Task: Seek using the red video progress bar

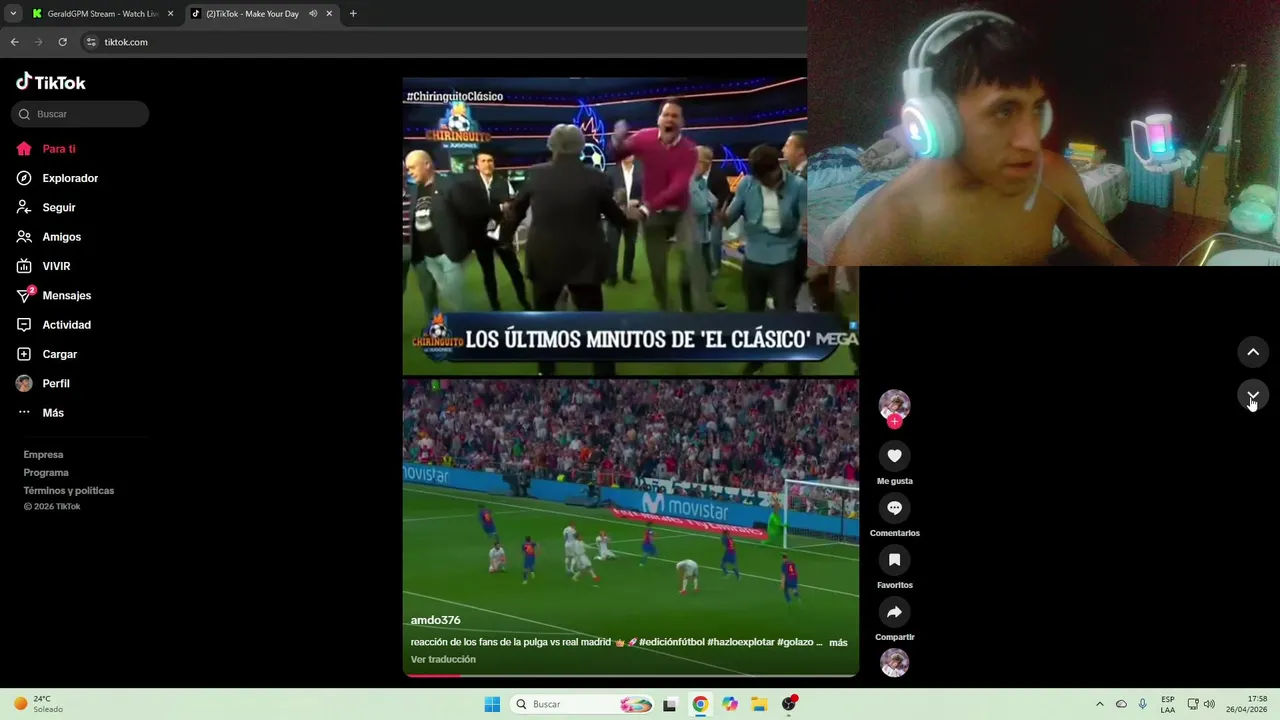Action: pos(630,675)
